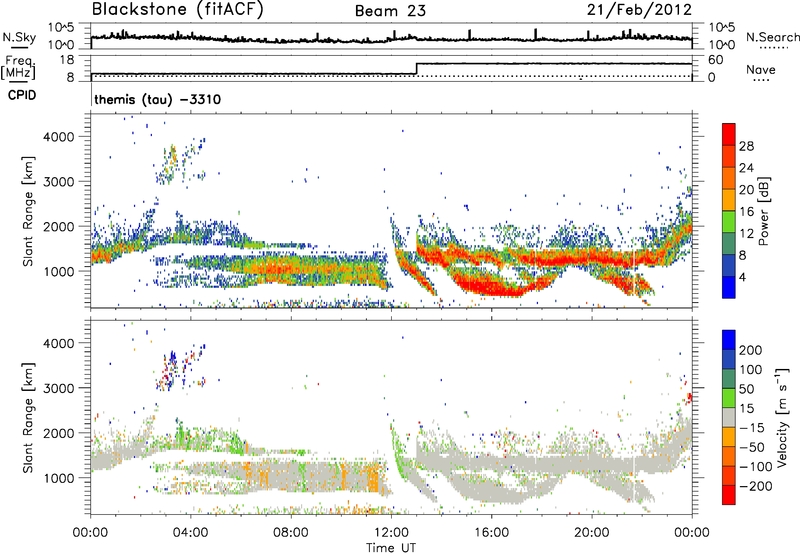The image size is (800, 554).
Task: Click the '18' tick on frequency axis
Action: click(67, 60)
